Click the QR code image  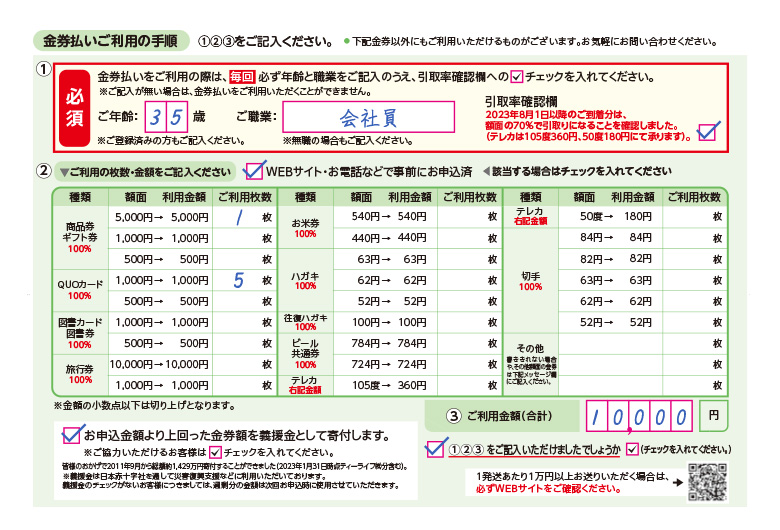click(x=707, y=482)
